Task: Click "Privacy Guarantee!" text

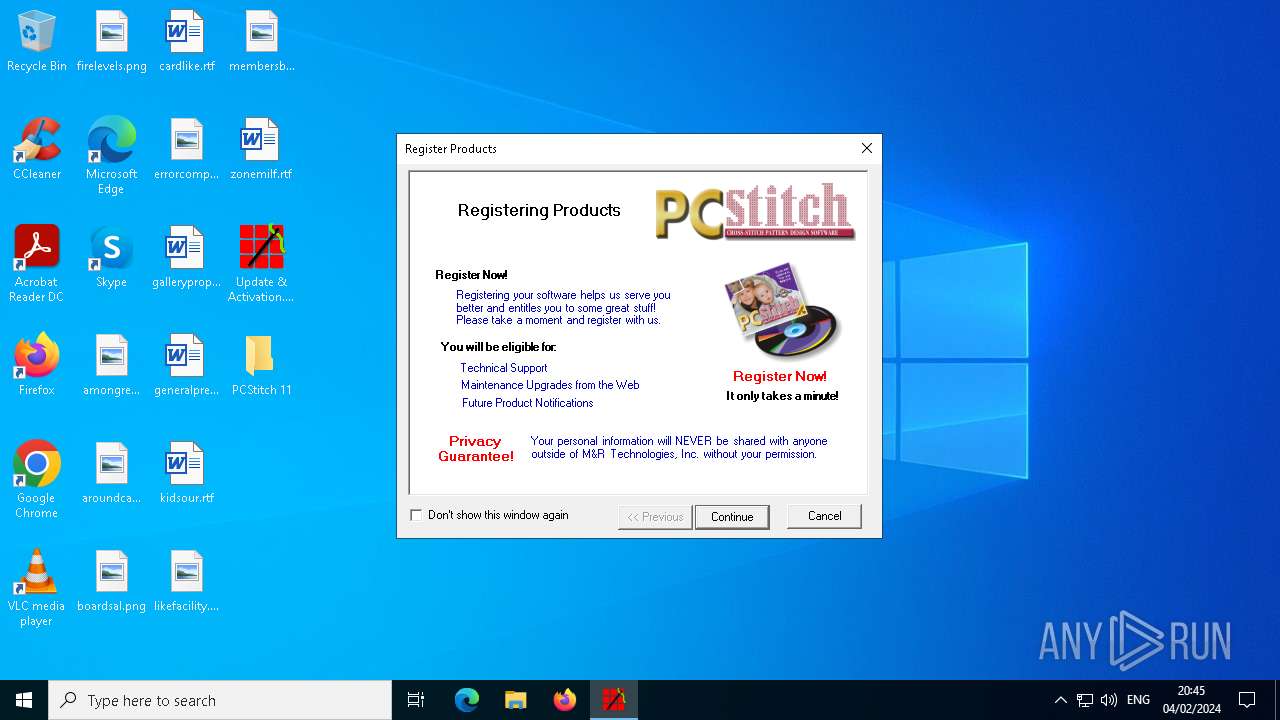Action: click(476, 448)
